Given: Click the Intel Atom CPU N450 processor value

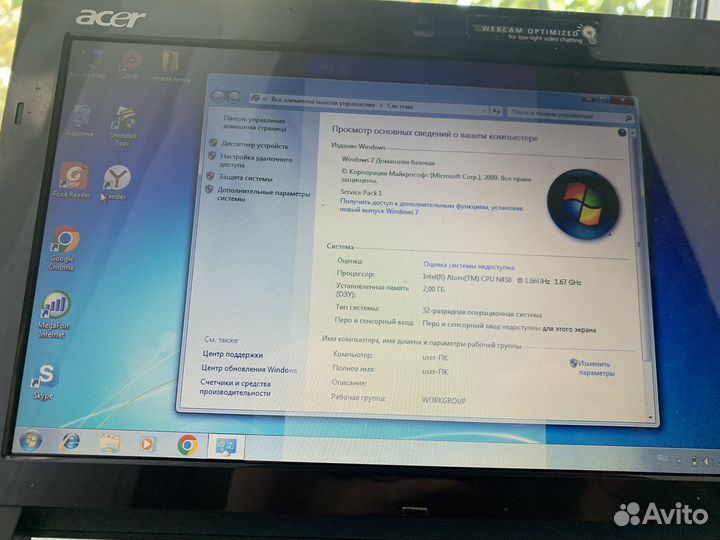Looking at the screenshot, I should (501, 280).
